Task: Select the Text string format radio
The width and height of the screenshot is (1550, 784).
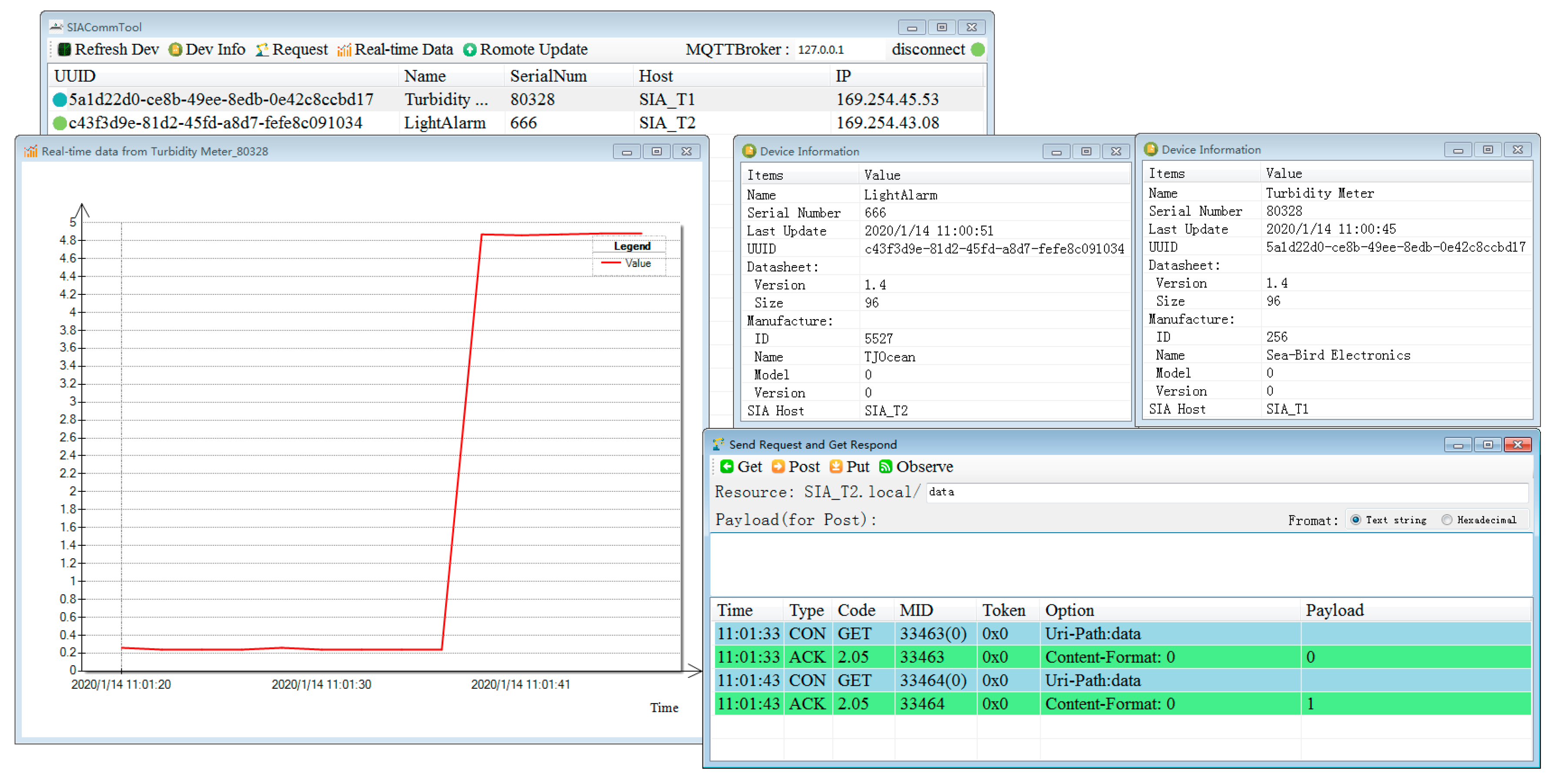Action: (1356, 520)
